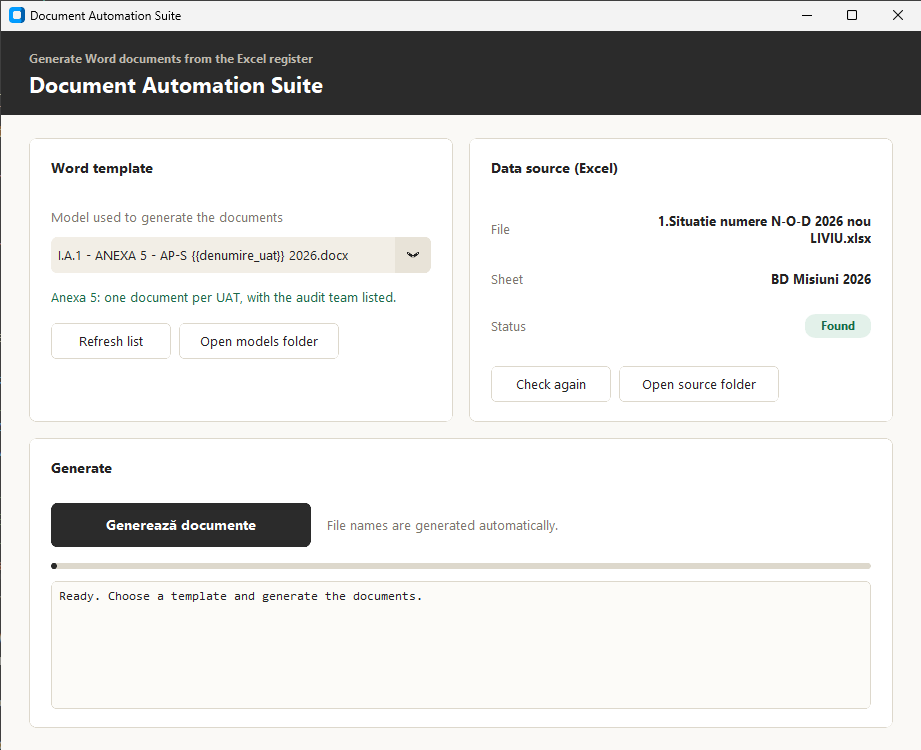921x750 pixels.
Task: Click the Word template heading
Action: tap(102, 169)
